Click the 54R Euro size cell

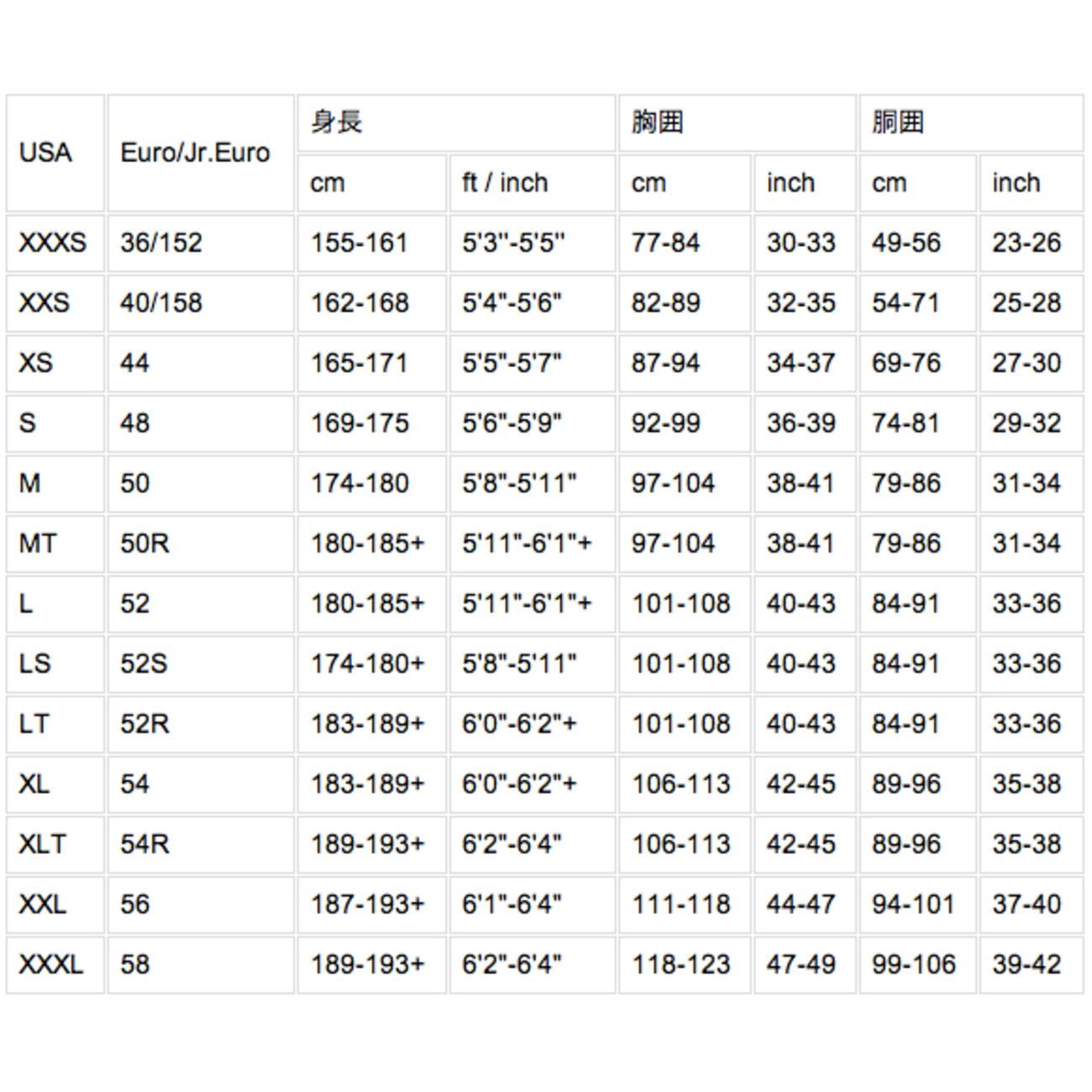click(x=144, y=844)
